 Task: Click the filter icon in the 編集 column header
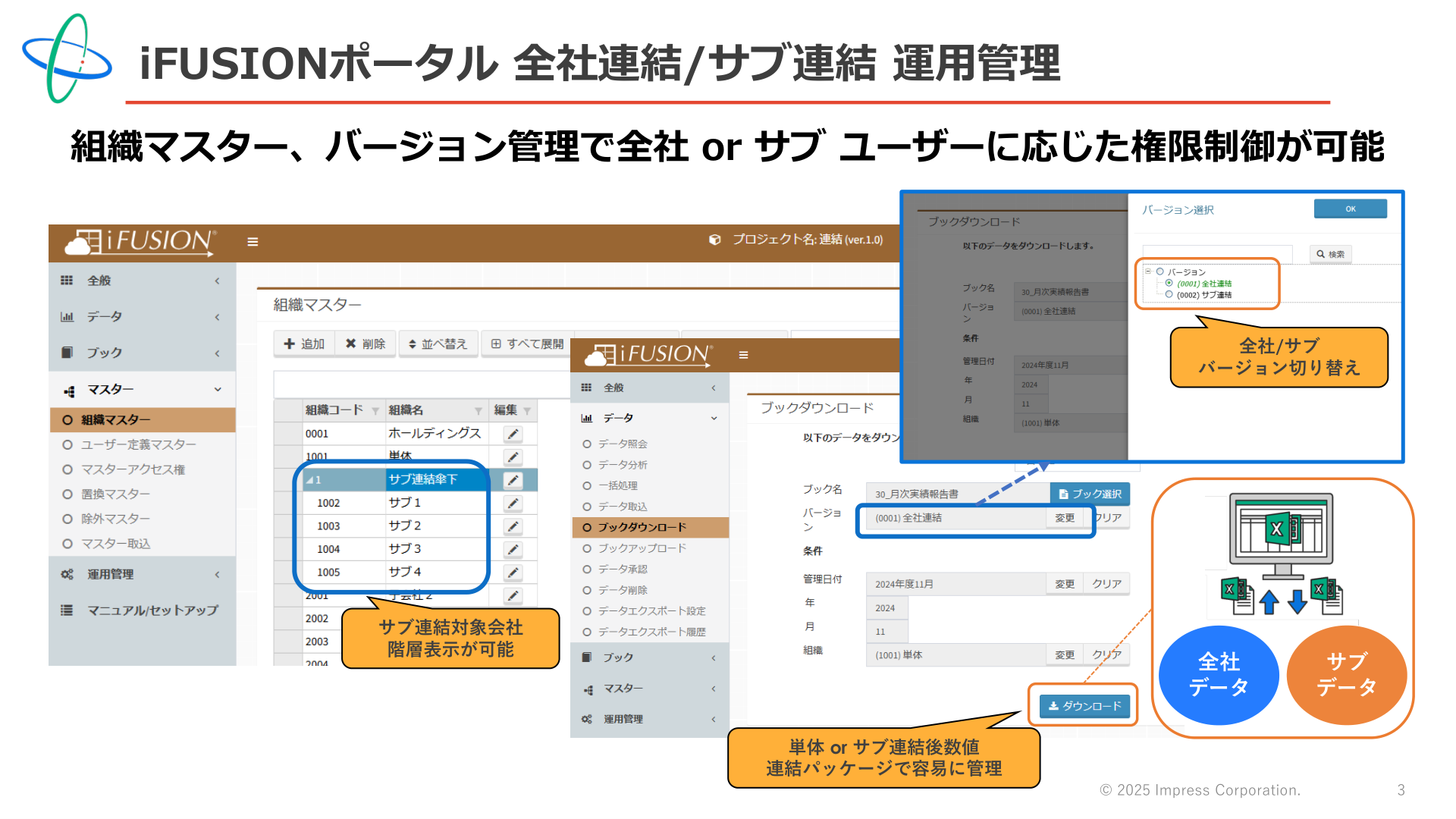(x=527, y=411)
